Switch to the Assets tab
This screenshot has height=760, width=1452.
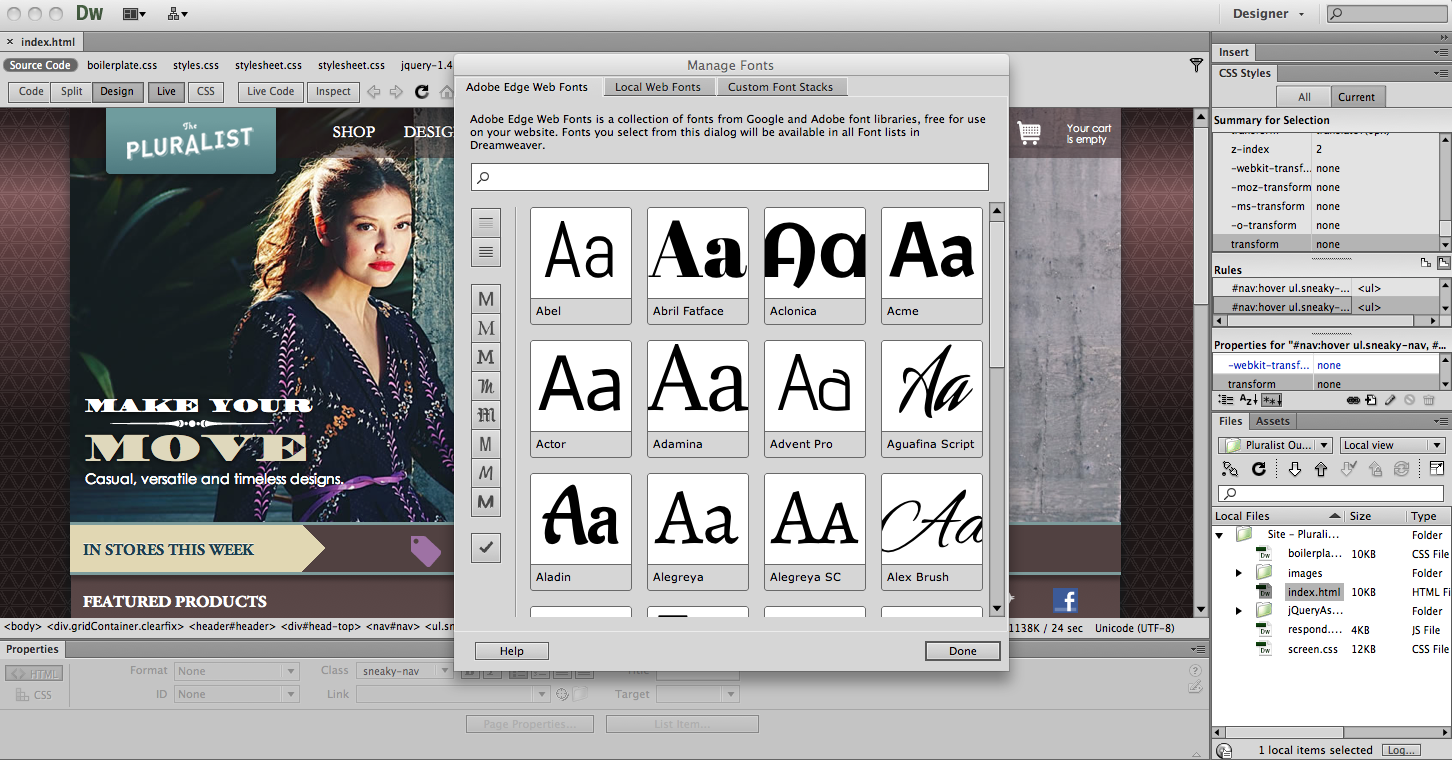[1272, 421]
